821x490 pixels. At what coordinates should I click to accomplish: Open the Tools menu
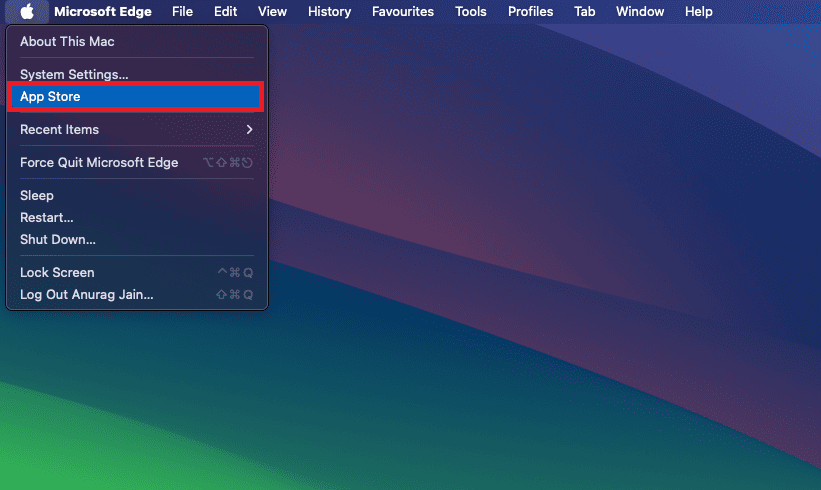tap(470, 12)
